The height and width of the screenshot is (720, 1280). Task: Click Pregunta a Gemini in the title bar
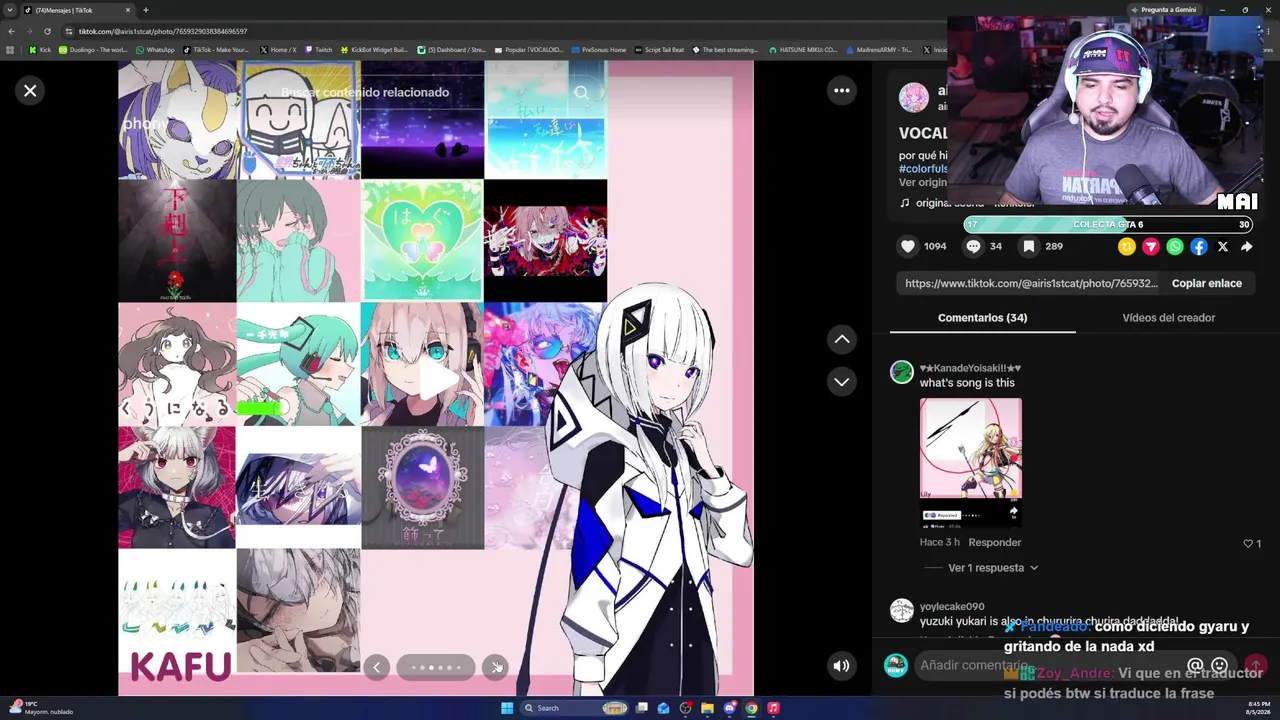(x=1163, y=10)
